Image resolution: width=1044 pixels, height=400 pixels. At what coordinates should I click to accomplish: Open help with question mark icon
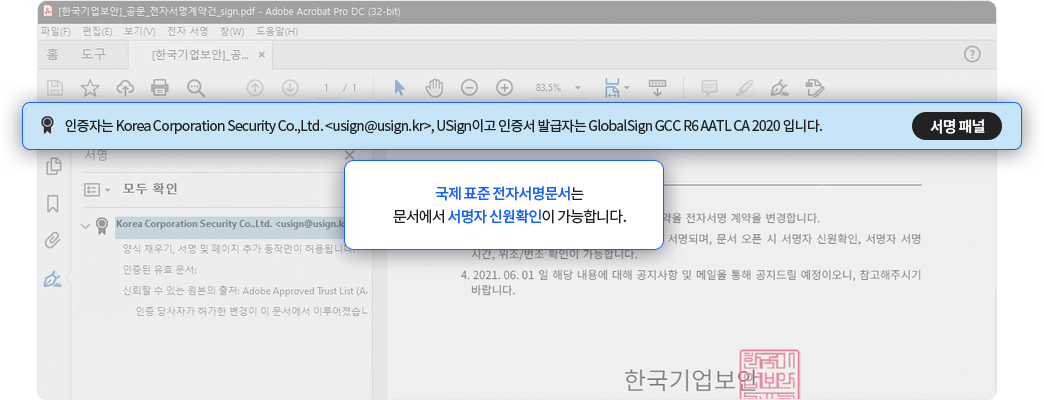click(972, 55)
